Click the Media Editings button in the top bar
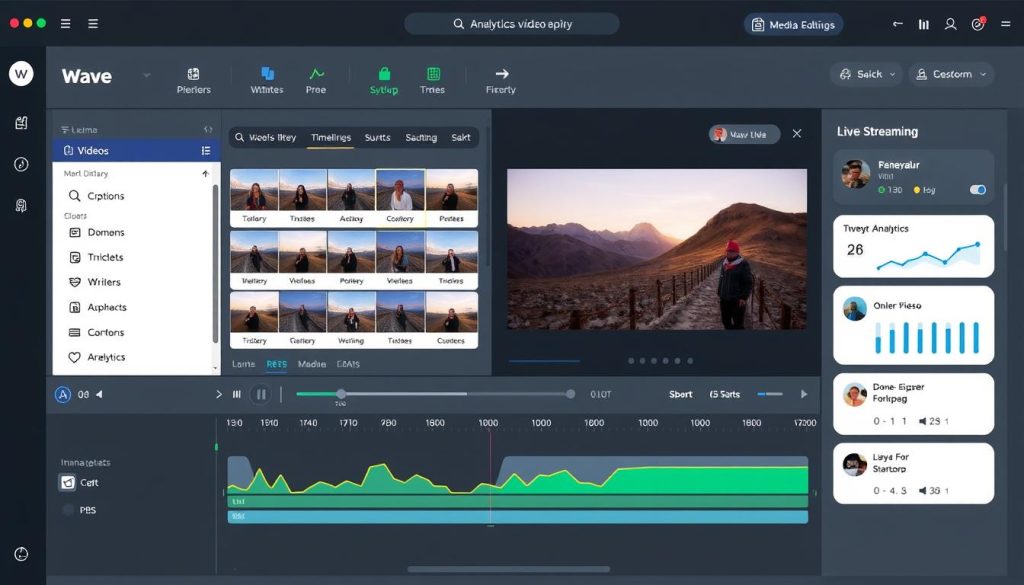Image resolution: width=1024 pixels, height=585 pixels. tap(793, 24)
